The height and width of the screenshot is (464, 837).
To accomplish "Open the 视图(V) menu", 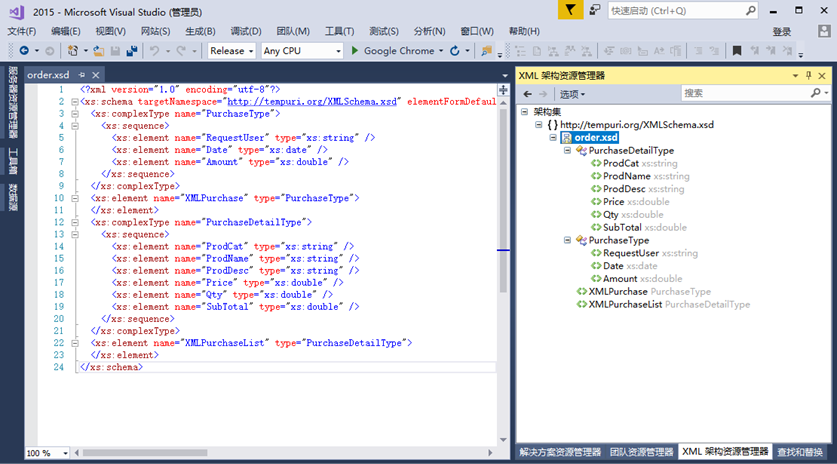I will point(110,31).
